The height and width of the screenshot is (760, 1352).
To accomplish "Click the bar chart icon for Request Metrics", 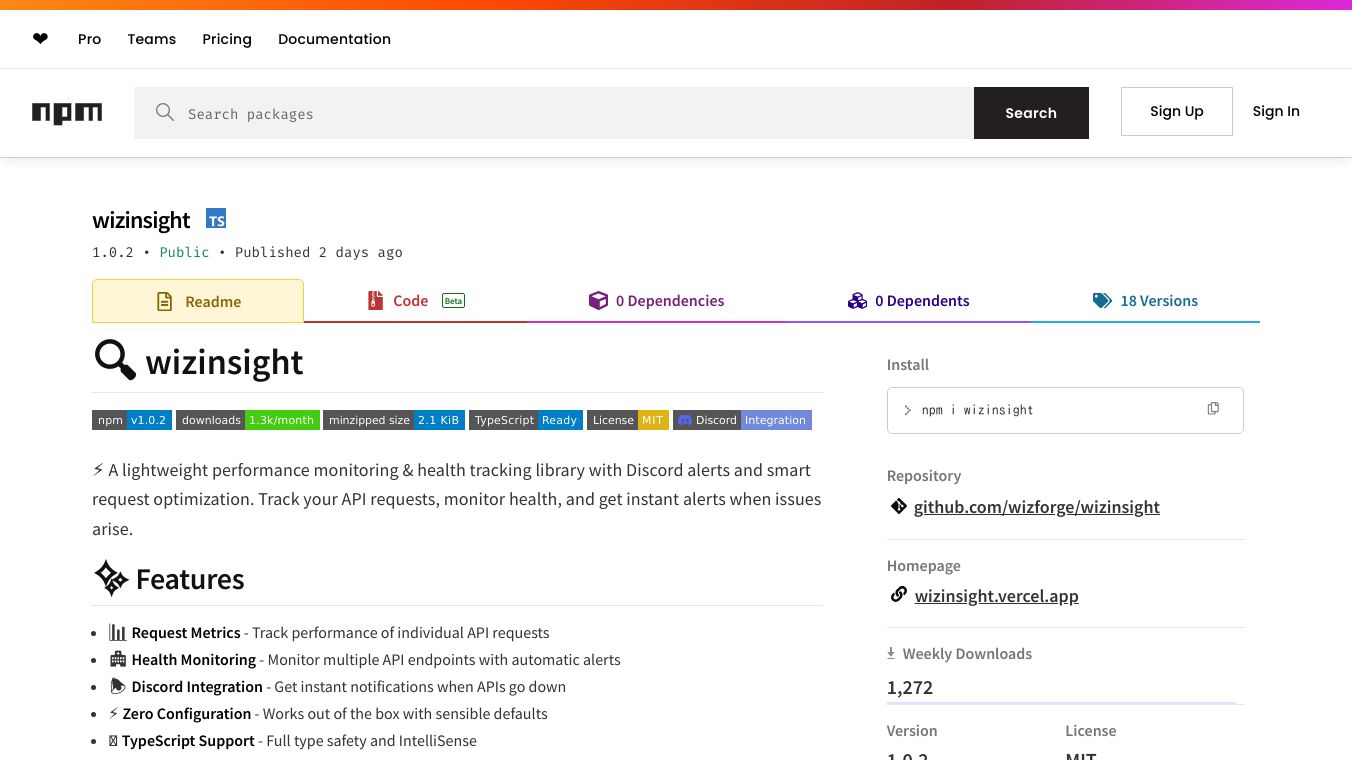I will 118,632.
